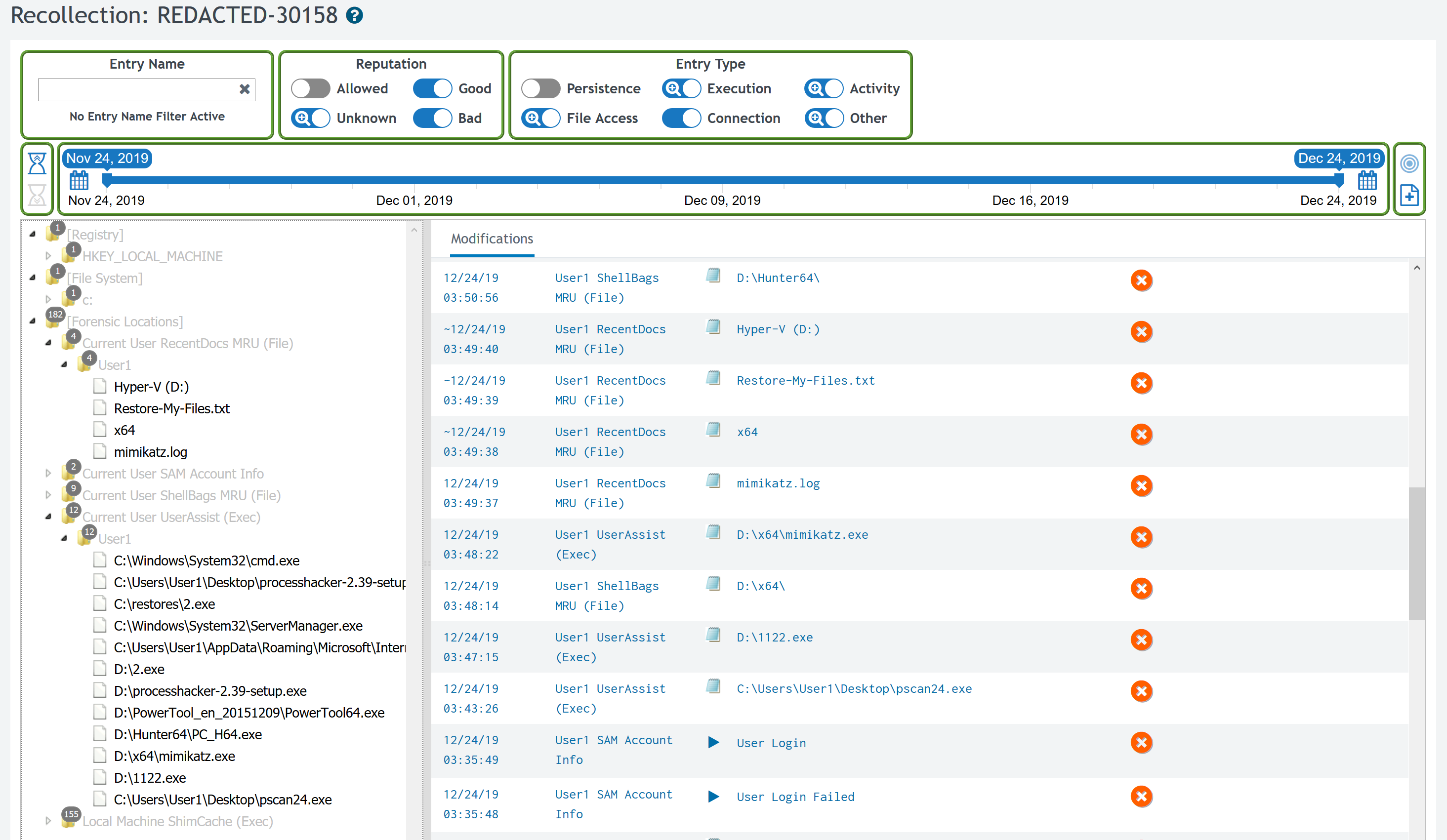Collapse Current User RecentDocs MRU (File) node
The height and width of the screenshot is (840, 1447).
[x=48, y=343]
